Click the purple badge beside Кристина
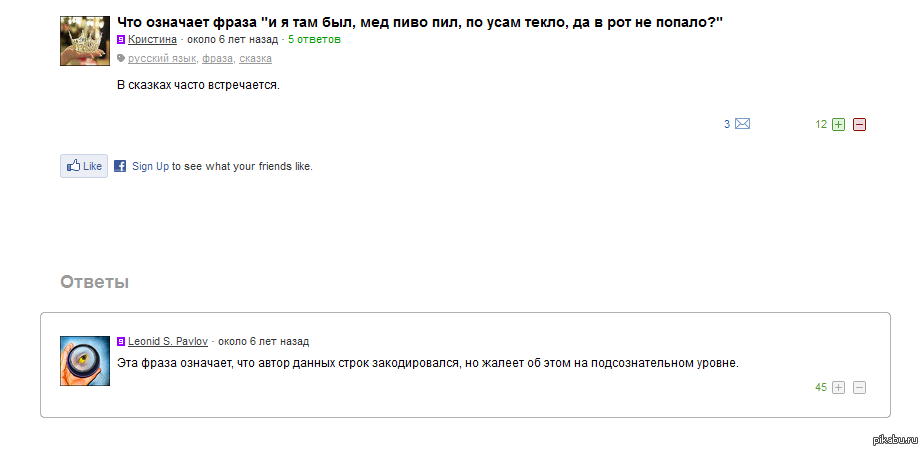923x451 pixels. pyautogui.click(x=121, y=40)
